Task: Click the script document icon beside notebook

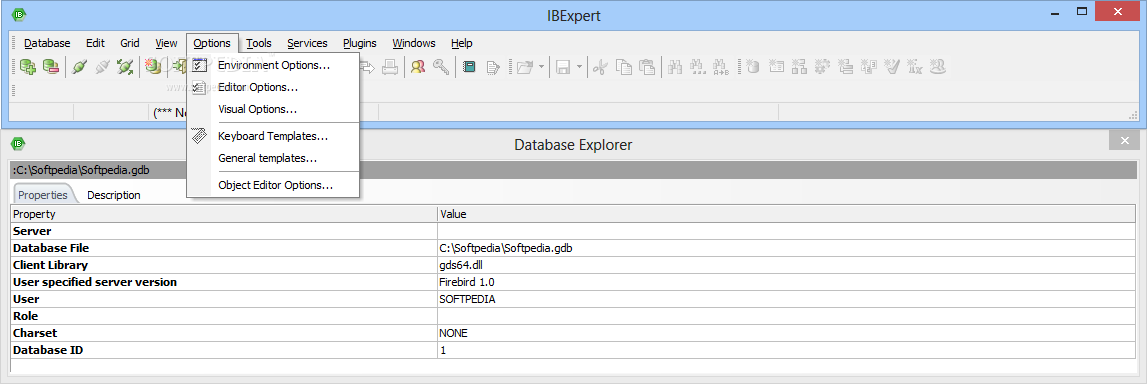Action: (x=492, y=67)
